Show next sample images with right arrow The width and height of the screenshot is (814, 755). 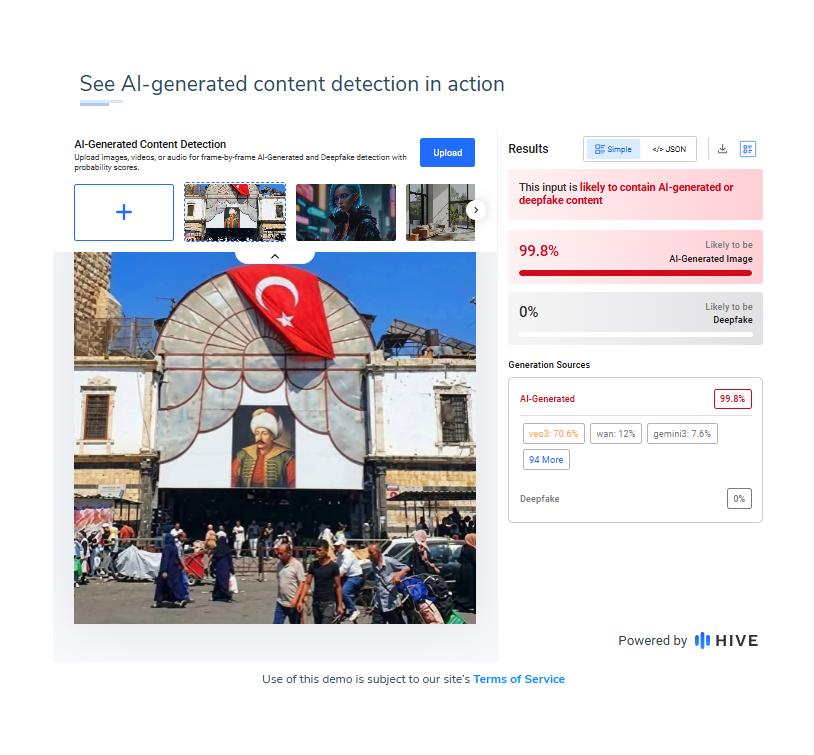click(476, 210)
